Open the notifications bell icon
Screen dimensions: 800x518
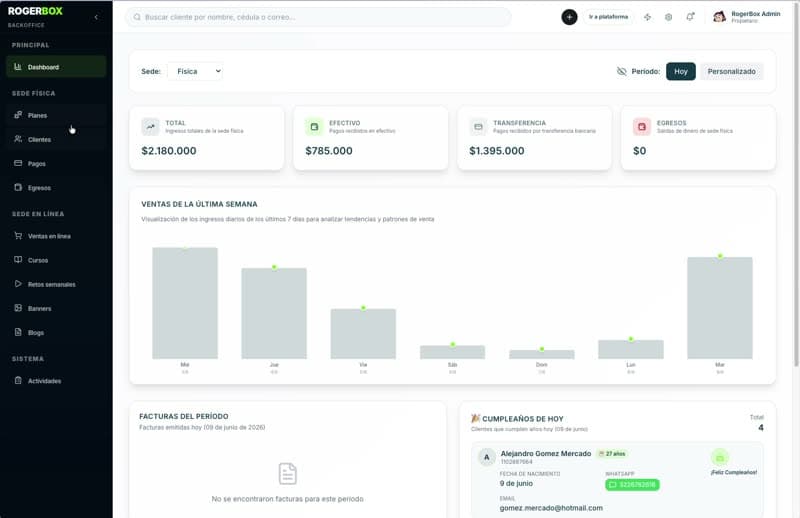click(x=690, y=17)
